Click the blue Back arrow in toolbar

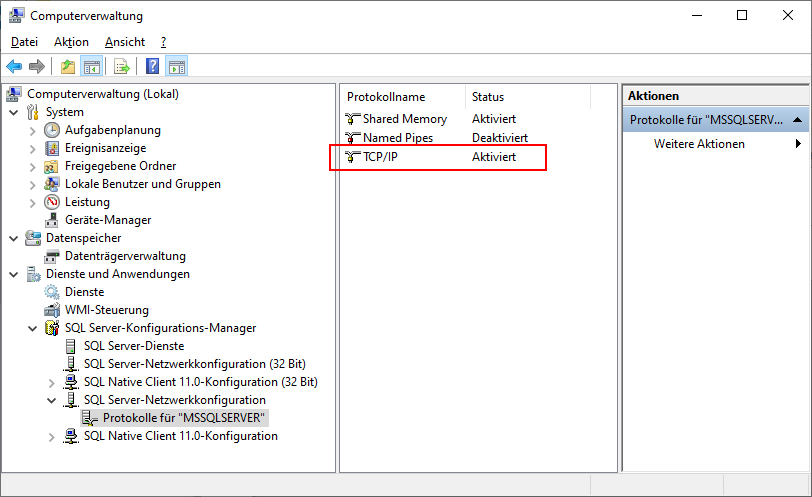click(14, 67)
